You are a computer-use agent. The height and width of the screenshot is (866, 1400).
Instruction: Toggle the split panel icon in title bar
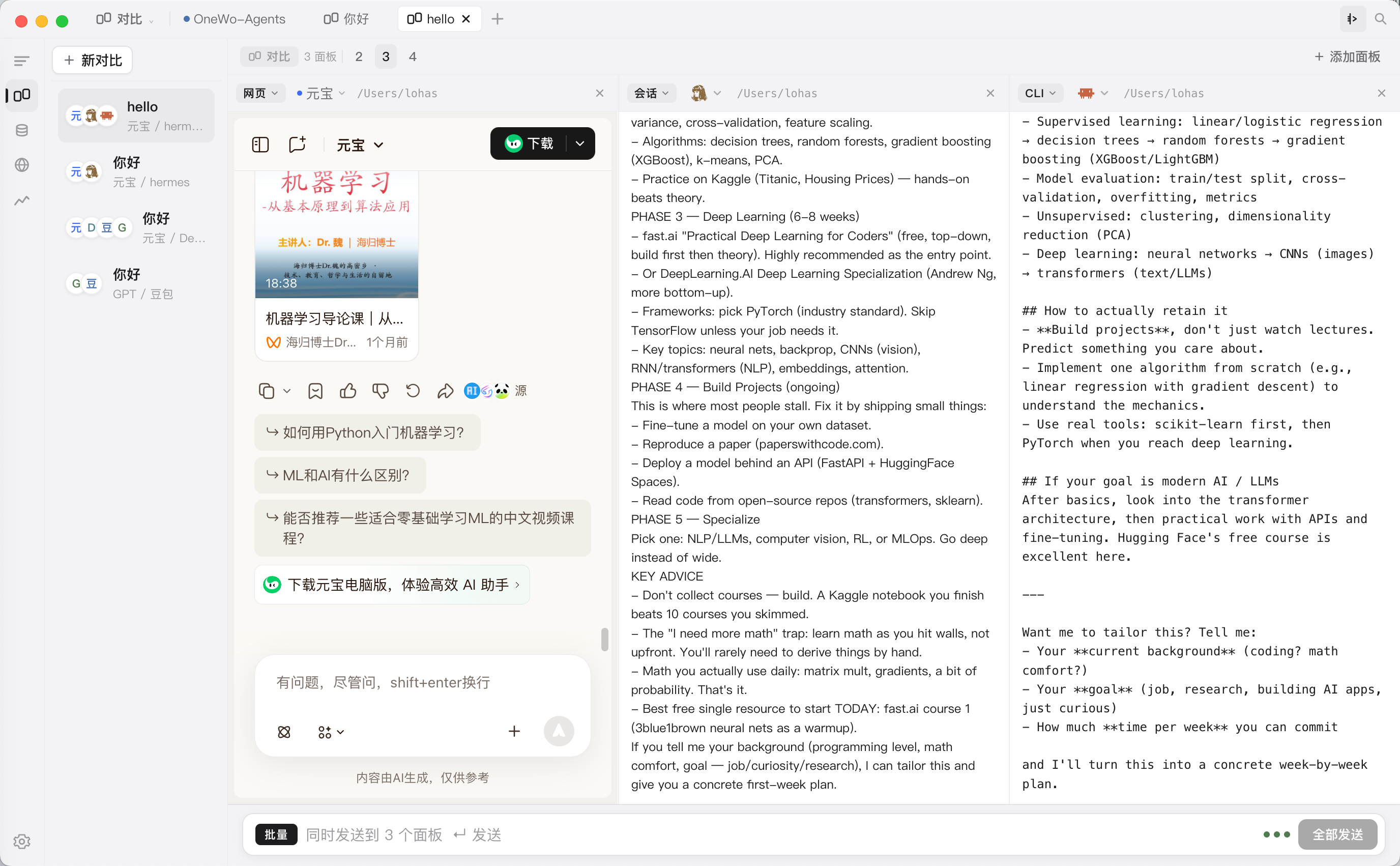point(1352,19)
